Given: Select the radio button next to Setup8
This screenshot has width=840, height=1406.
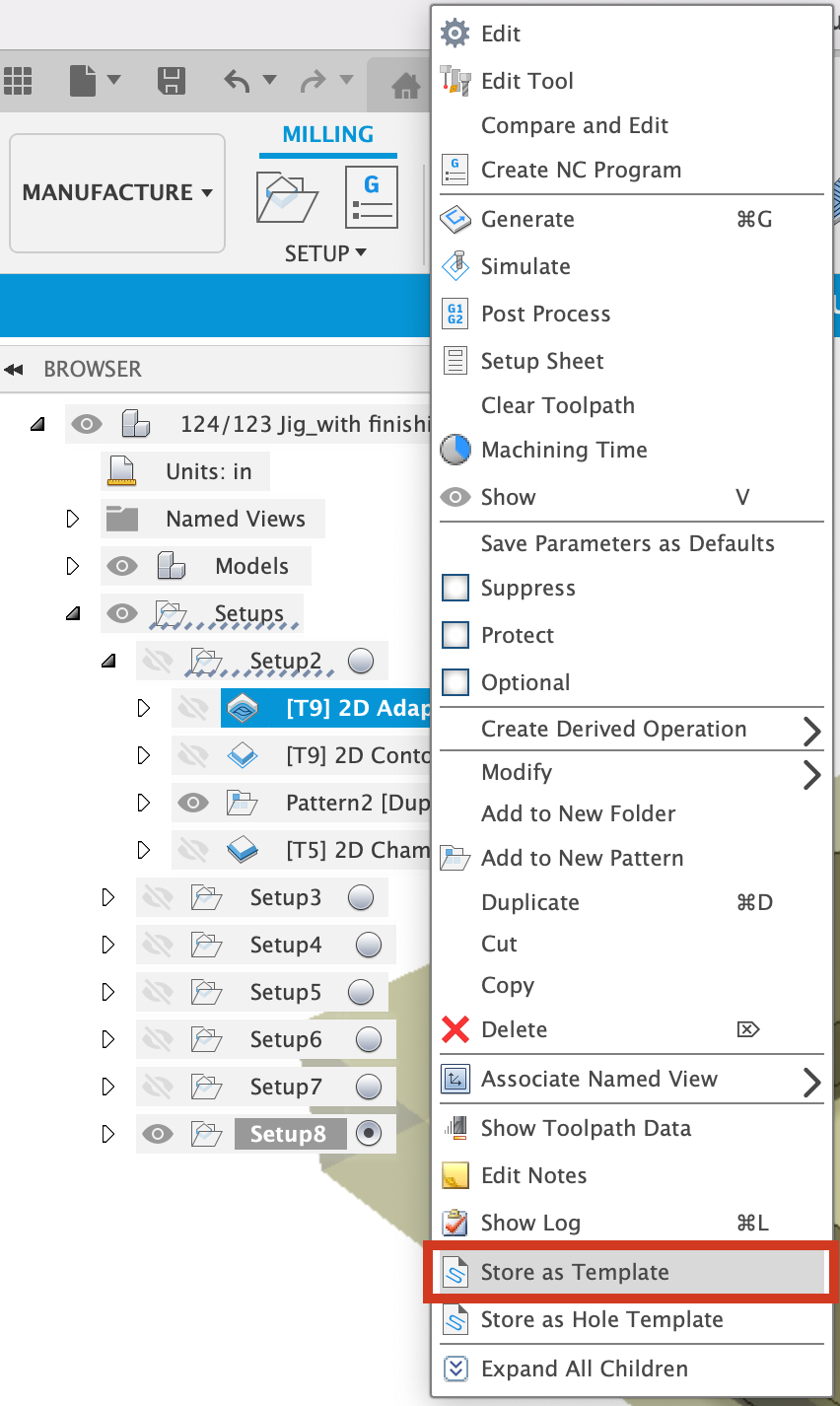Looking at the screenshot, I should pos(368,1134).
